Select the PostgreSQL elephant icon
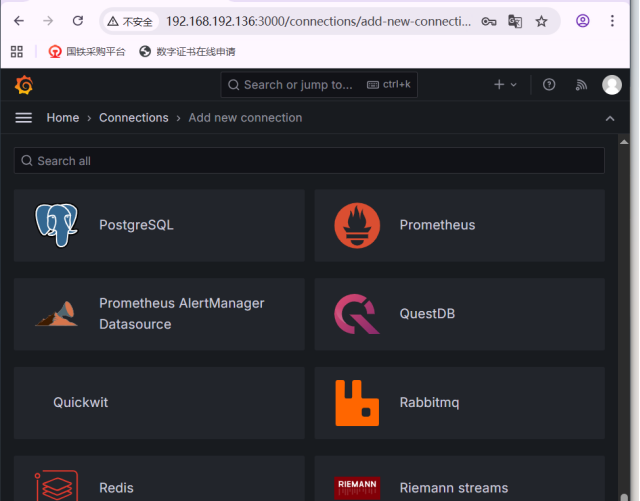The image size is (640, 501). [x=56, y=225]
